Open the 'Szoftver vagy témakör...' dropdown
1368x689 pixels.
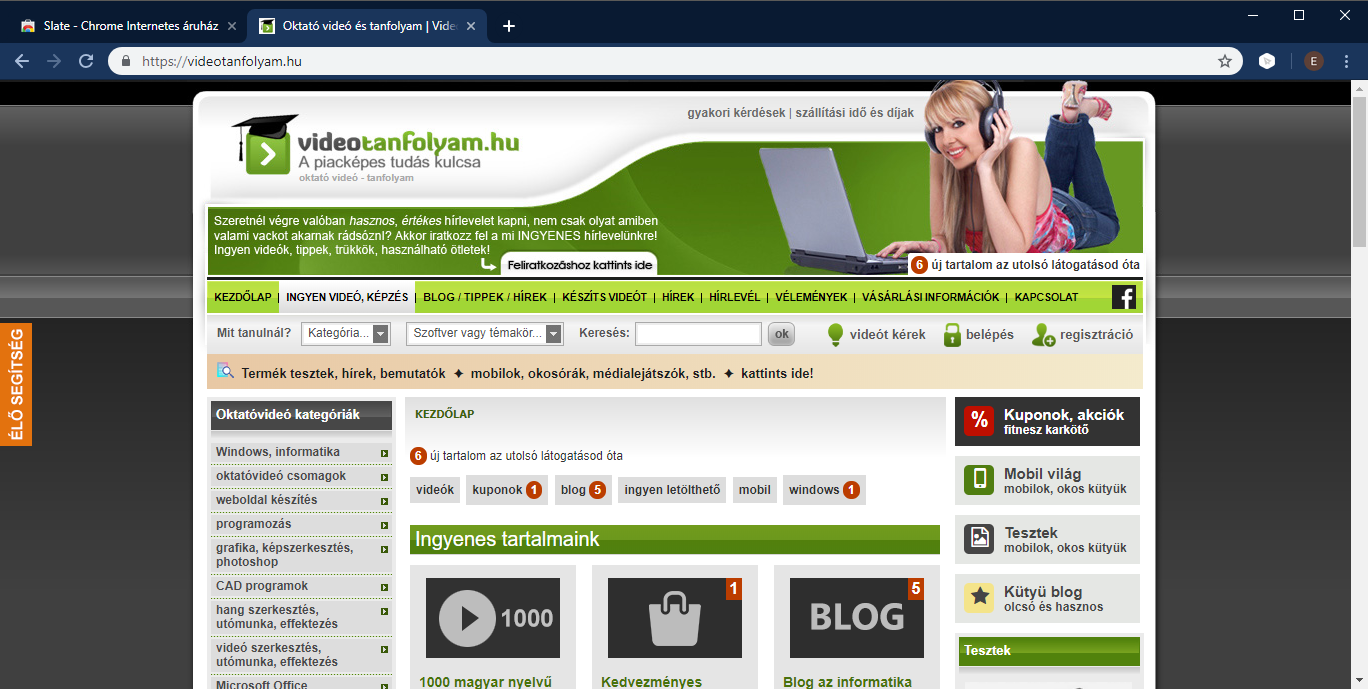point(485,334)
